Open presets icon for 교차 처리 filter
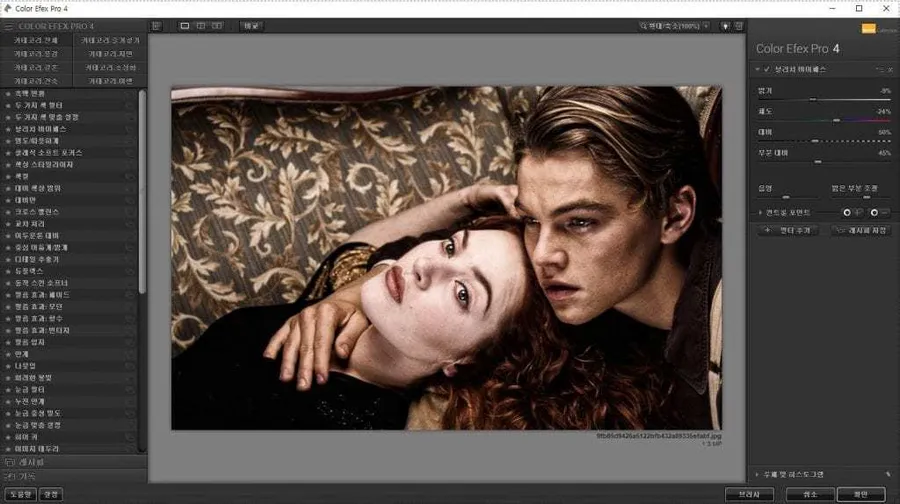900x504 pixels. 129,224
